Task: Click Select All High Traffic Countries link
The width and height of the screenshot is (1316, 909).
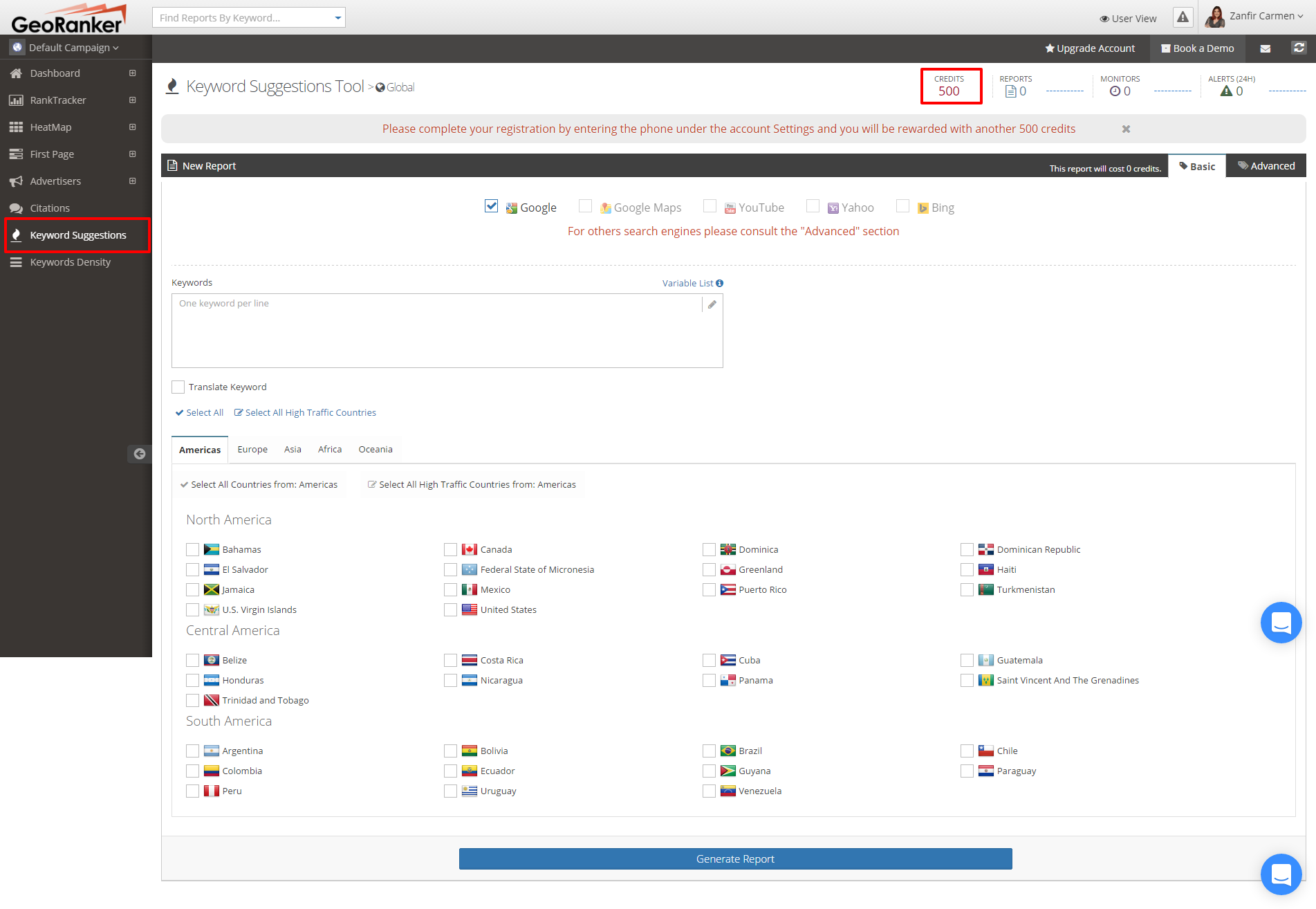Action: click(305, 413)
